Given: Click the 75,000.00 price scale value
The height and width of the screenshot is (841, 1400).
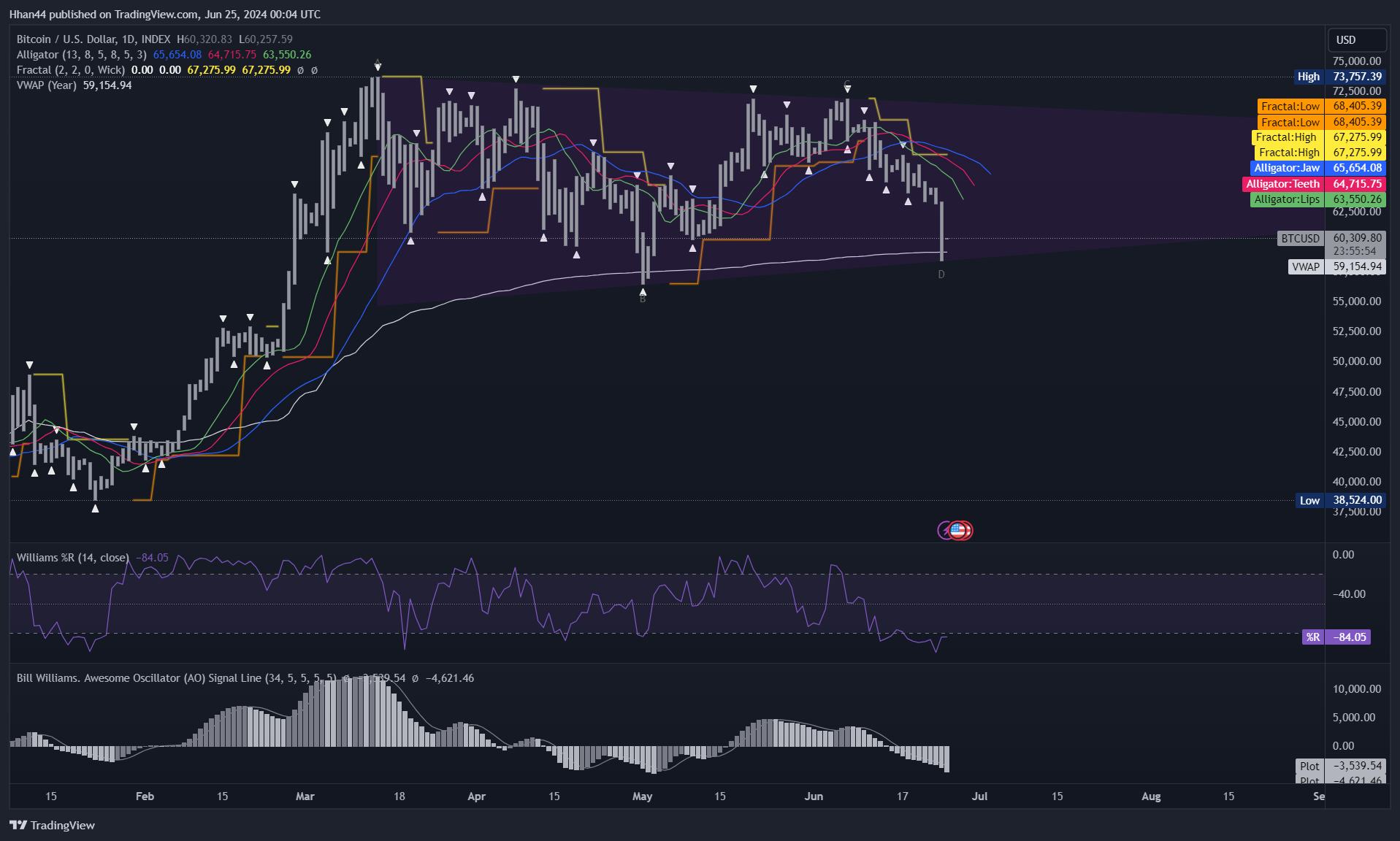Looking at the screenshot, I should (1357, 61).
